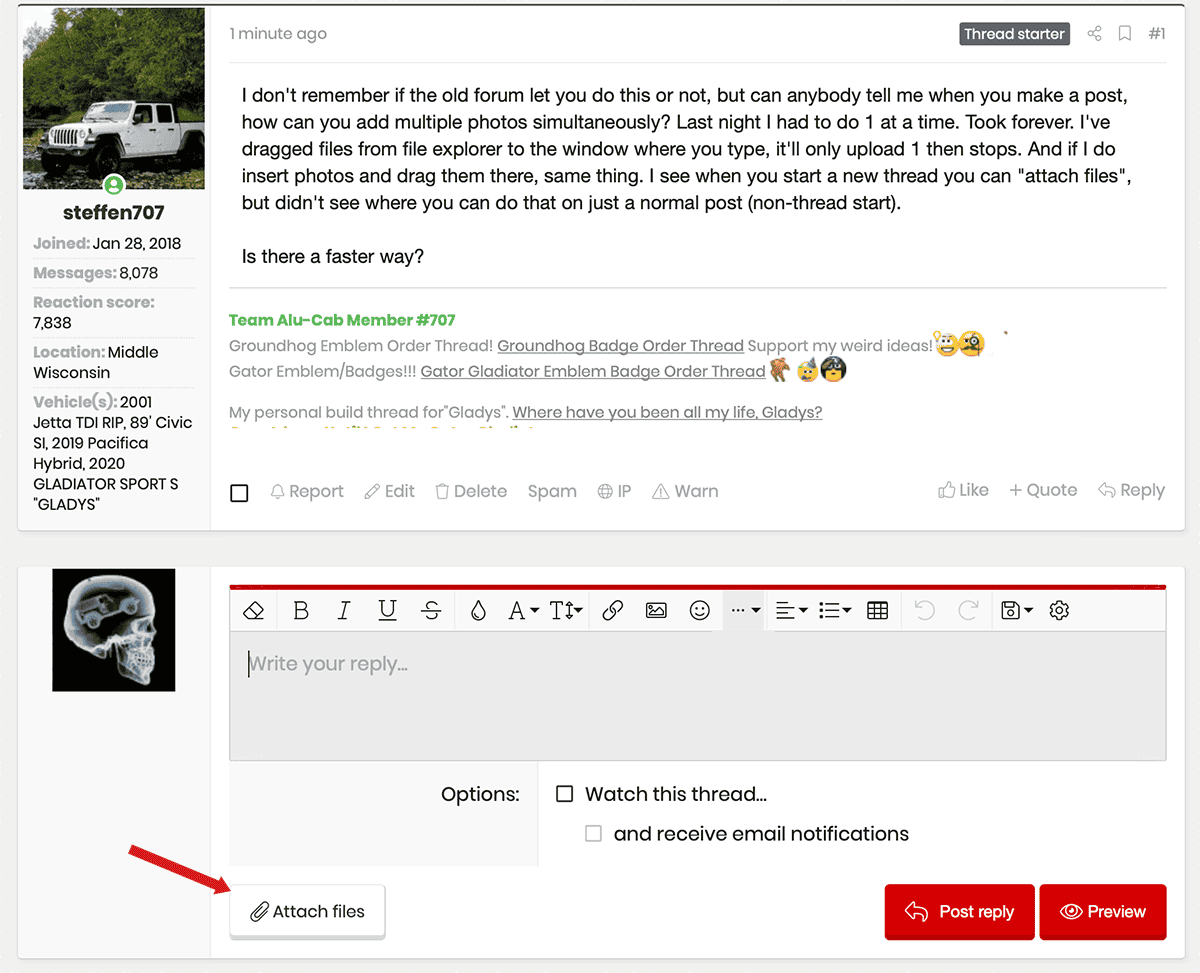Open the text color droplet tool

click(478, 610)
